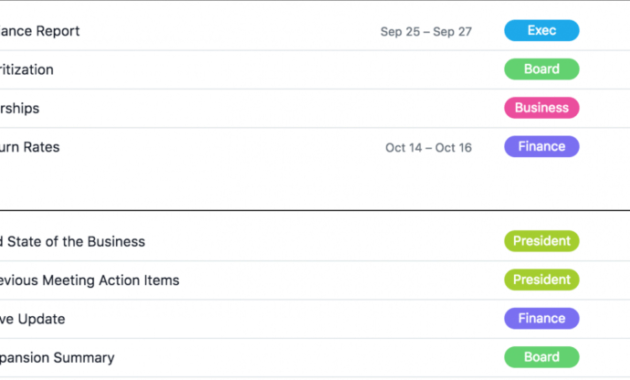Screen dimensions: 630x380
Task: Select the green Board tag on the ritization row
Action: point(542,69)
